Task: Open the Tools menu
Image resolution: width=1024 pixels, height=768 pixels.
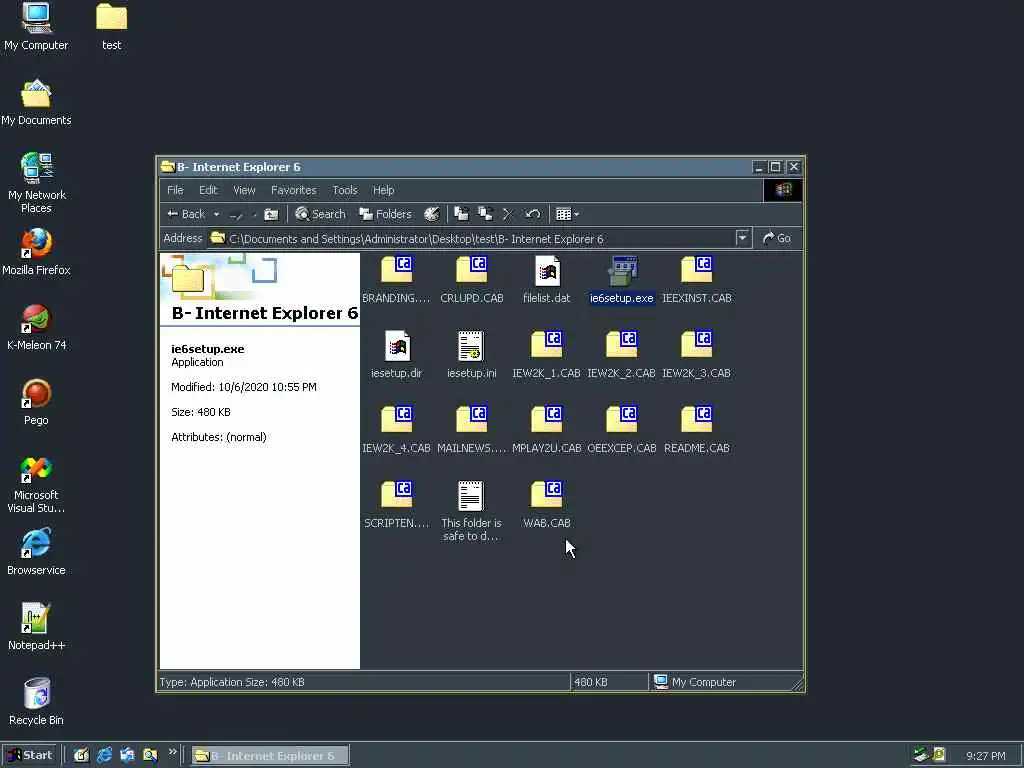Action: point(345,190)
